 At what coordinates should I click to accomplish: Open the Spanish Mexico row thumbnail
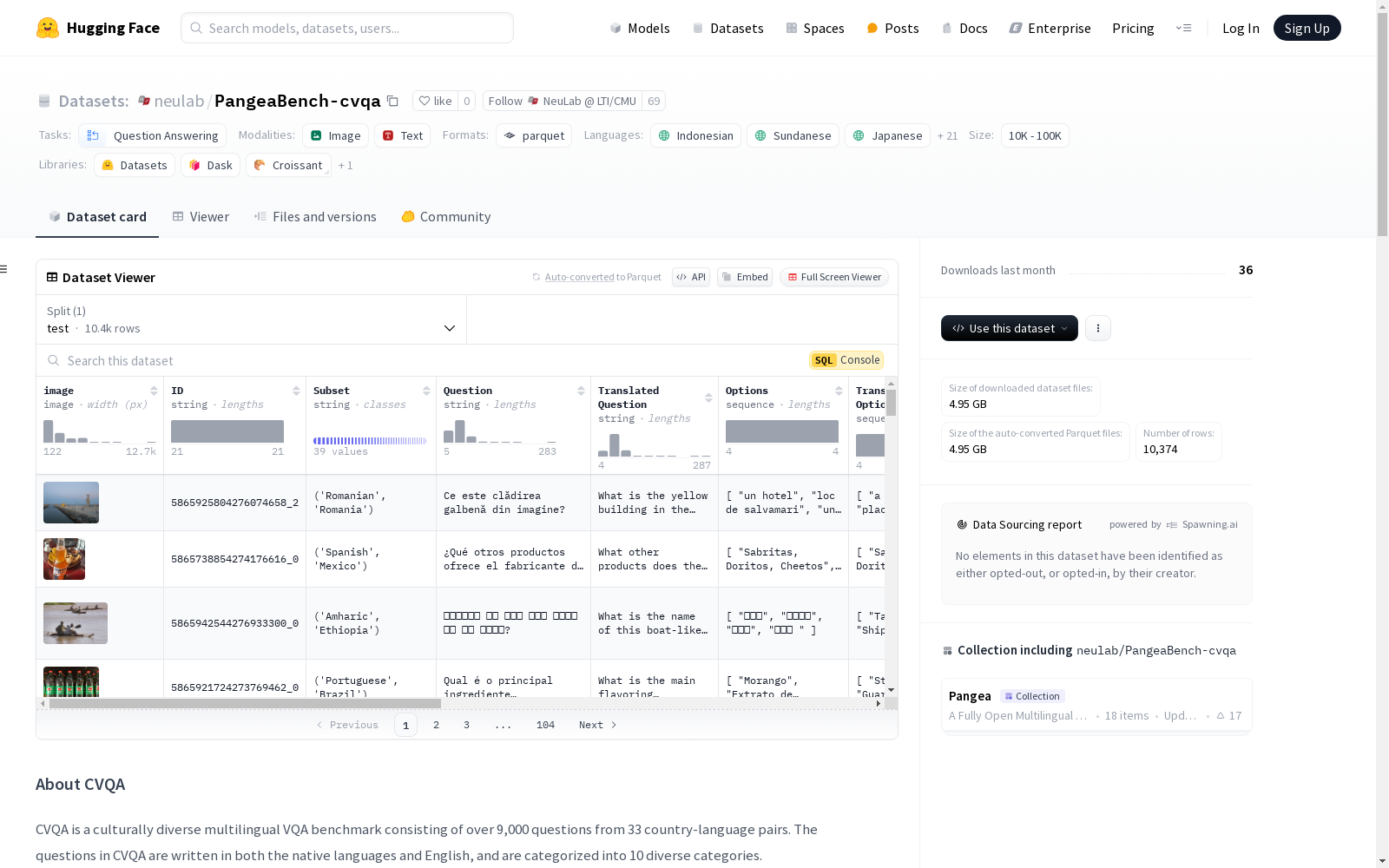[x=64, y=559]
